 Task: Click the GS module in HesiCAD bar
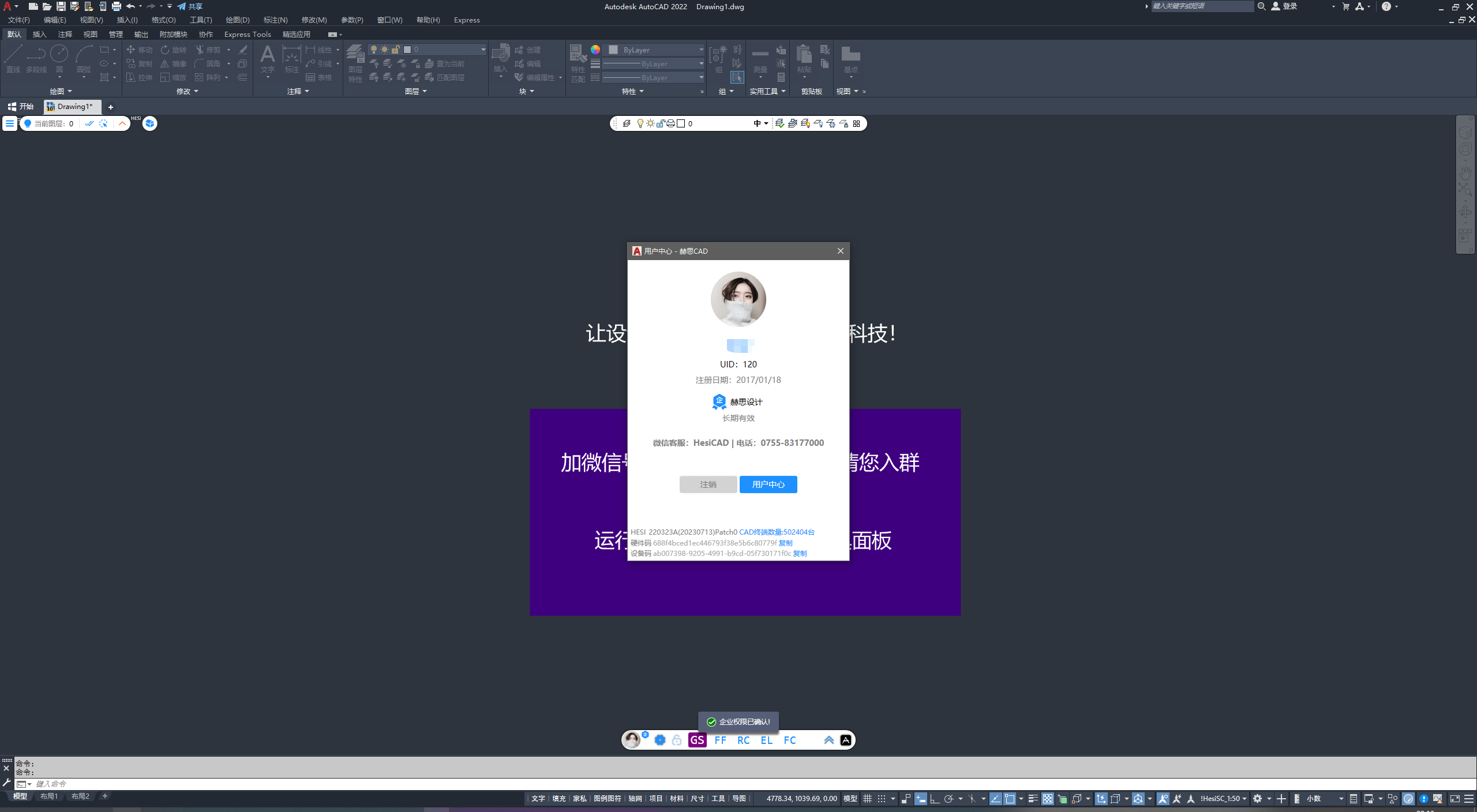point(697,740)
